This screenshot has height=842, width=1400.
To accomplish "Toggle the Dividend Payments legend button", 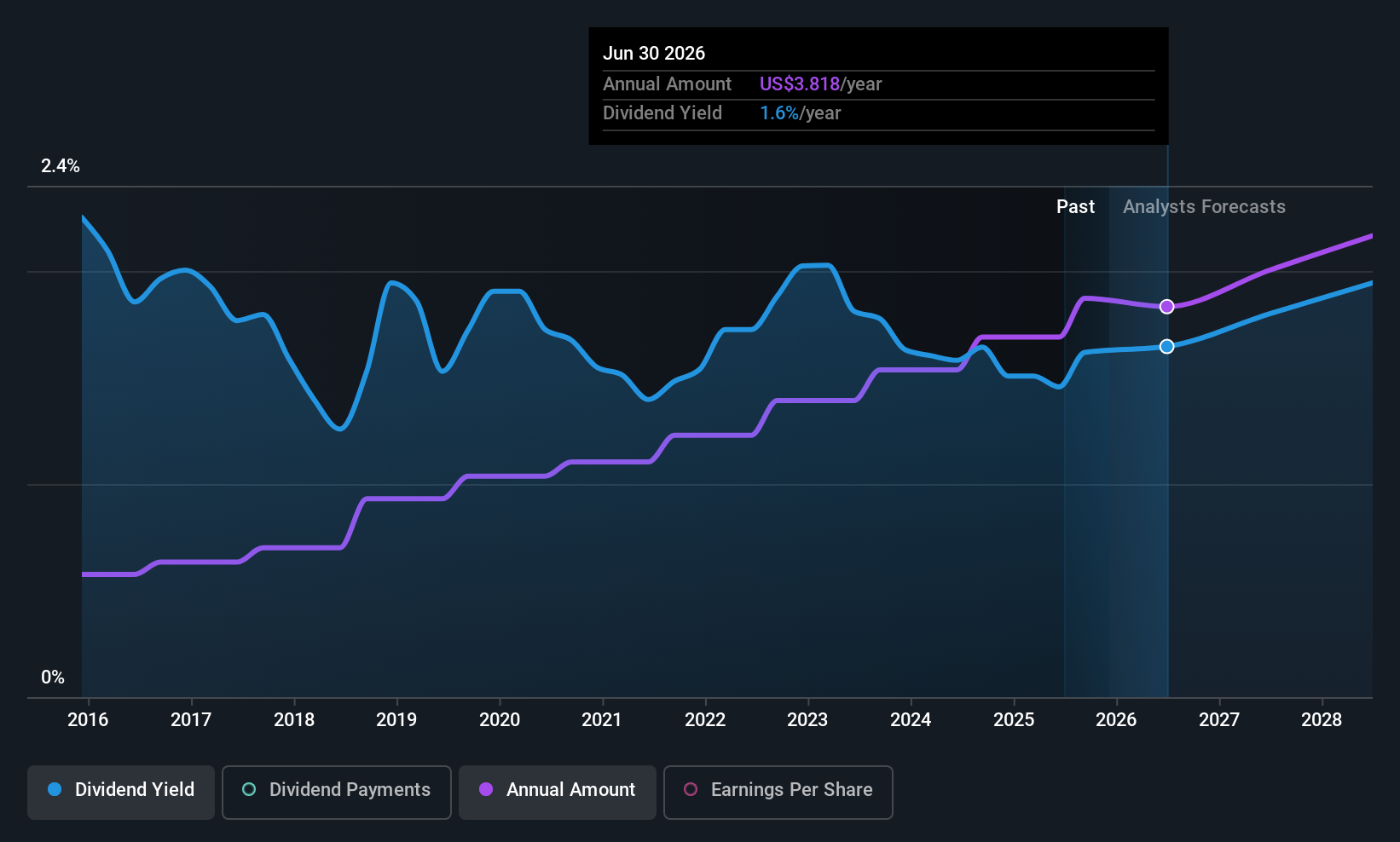I will pos(337,792).
